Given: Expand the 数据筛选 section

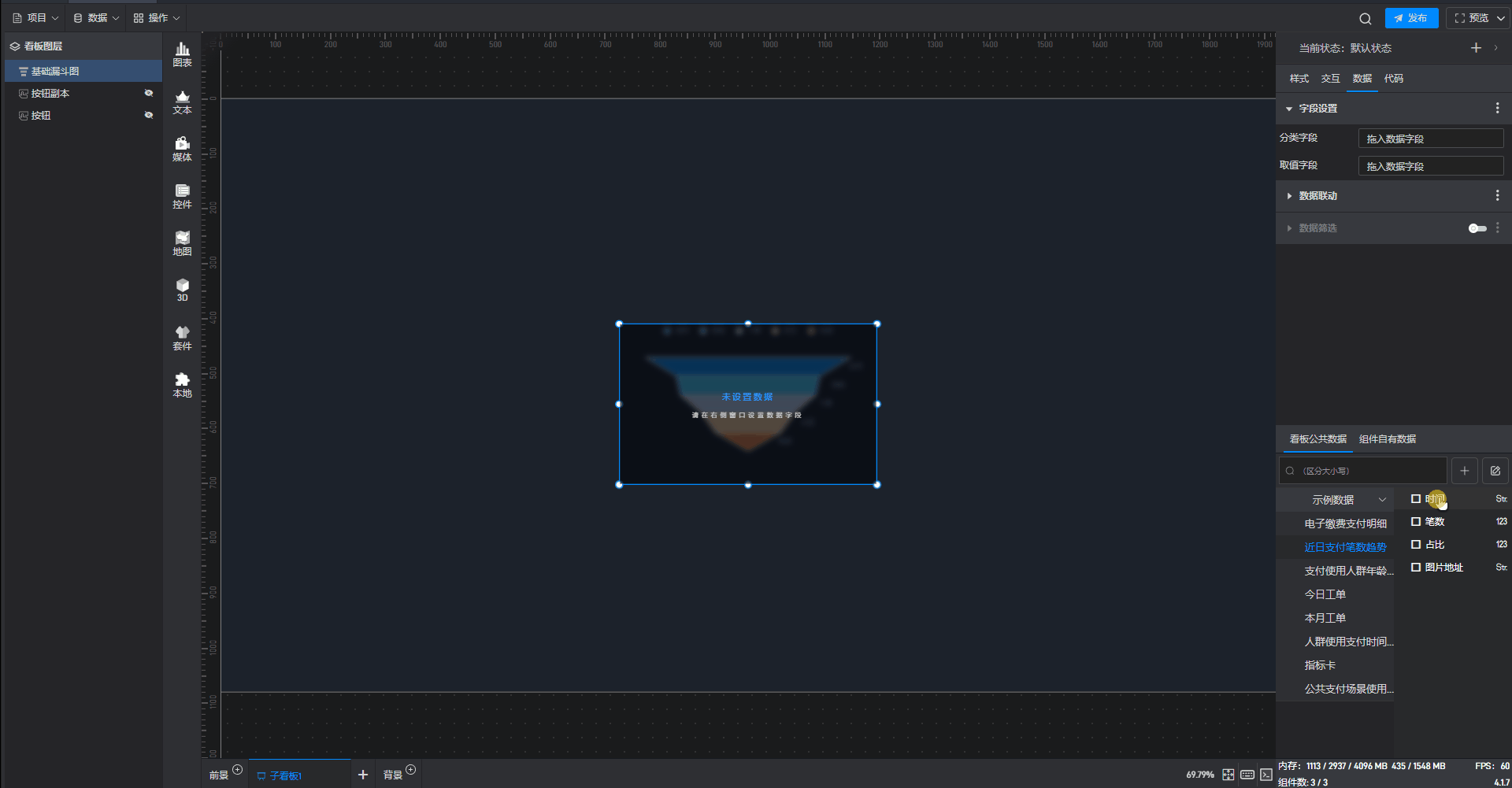Looking at the screenshot, I should (x=1289, y=228).
